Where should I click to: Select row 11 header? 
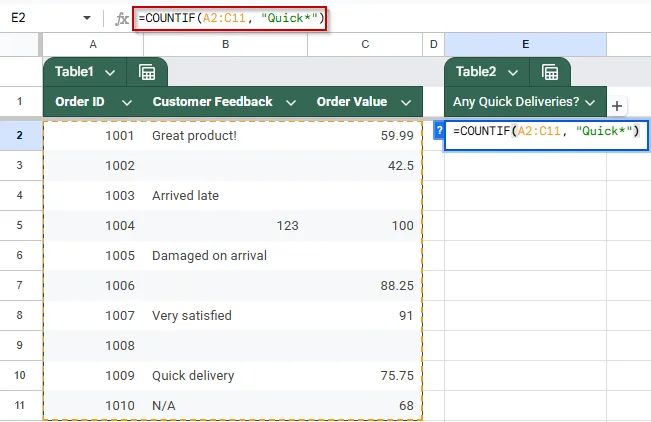(20, 405)
